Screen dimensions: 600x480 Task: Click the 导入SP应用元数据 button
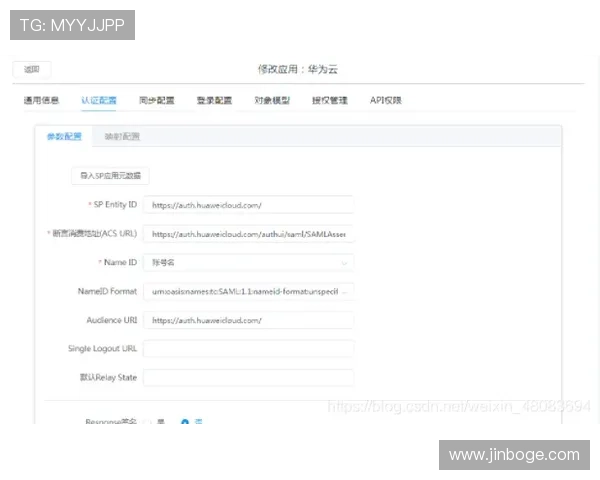click(110, 176)
